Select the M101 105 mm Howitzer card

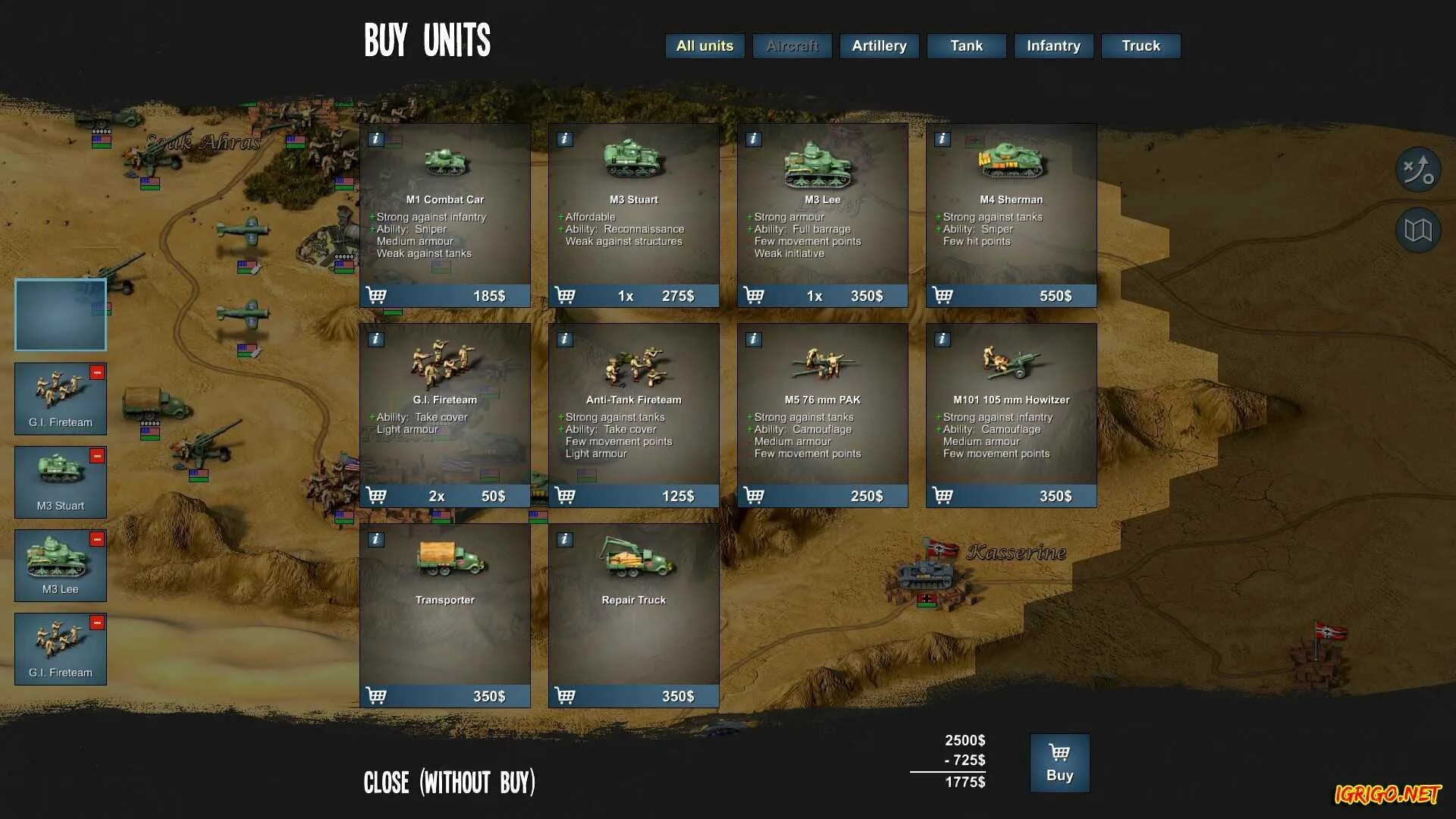coord(1011,416)
